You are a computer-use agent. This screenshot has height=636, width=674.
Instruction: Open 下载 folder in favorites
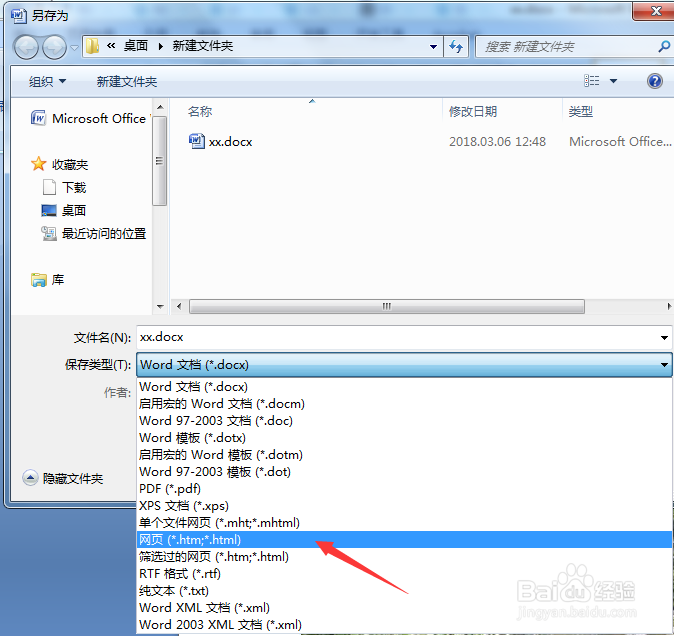(64, 187)
